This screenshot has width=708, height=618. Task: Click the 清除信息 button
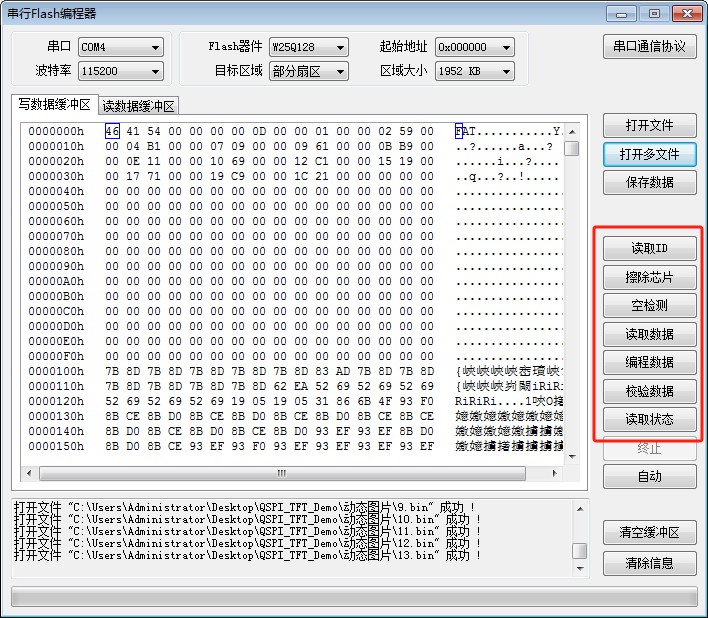pos(649,563)
